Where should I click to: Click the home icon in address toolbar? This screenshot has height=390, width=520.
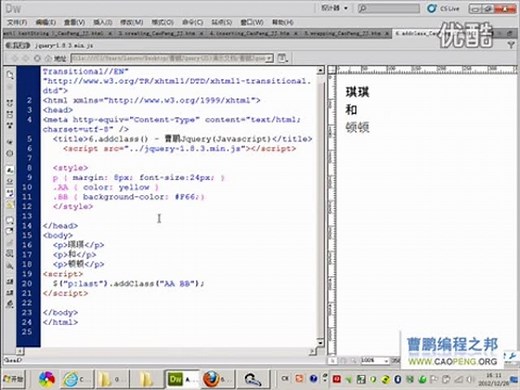point(48,58)
